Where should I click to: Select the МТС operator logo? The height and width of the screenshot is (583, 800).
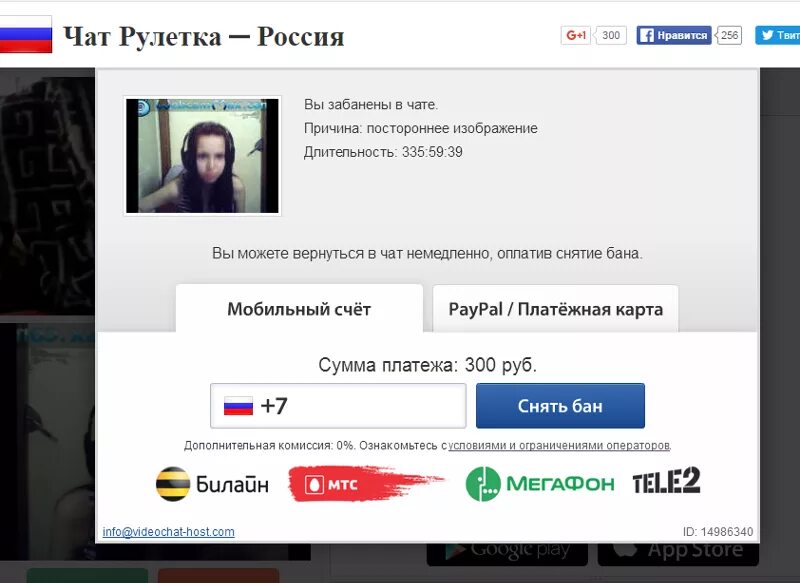coord(365,484)
